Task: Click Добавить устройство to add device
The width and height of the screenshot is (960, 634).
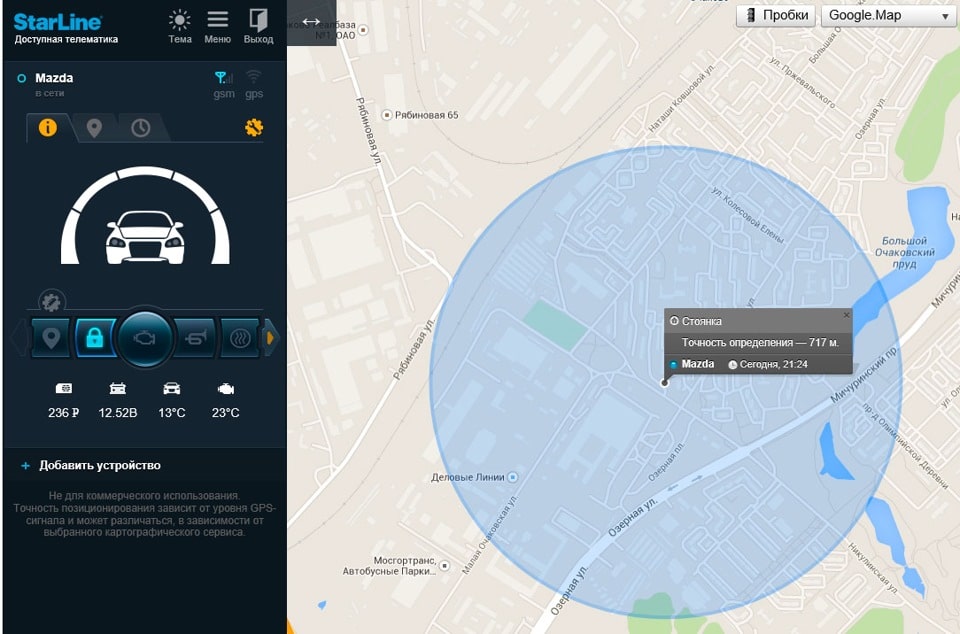Action: pyautogui.click(x=99, y=465)
